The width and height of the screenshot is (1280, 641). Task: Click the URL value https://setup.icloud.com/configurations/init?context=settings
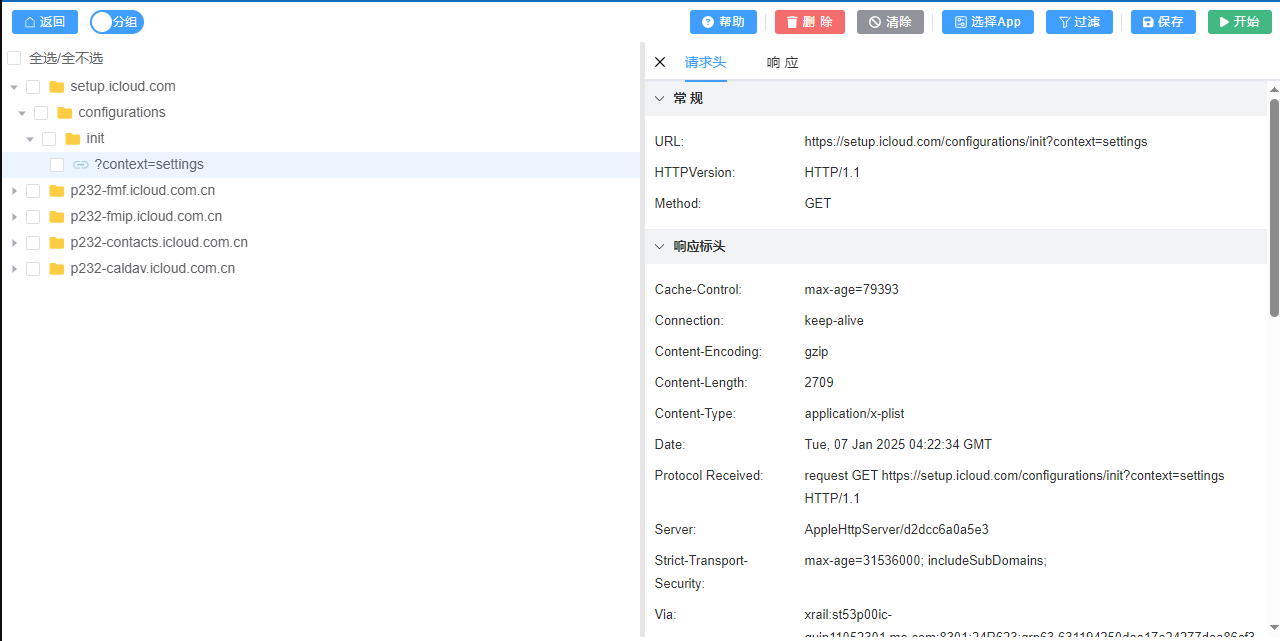point(976,142)
